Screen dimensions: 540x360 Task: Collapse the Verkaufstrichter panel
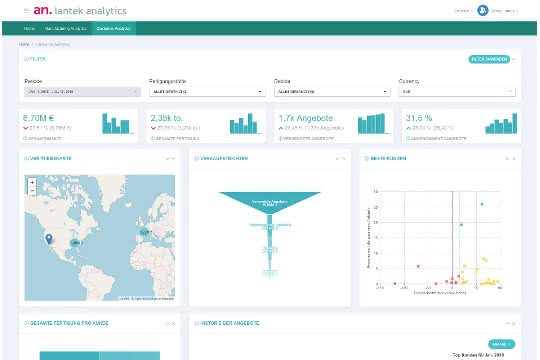pyautogui.click(x=338, y=159)
